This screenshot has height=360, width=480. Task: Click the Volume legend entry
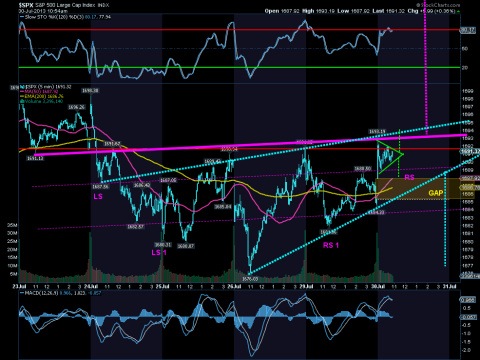click(x=42, y=101)
